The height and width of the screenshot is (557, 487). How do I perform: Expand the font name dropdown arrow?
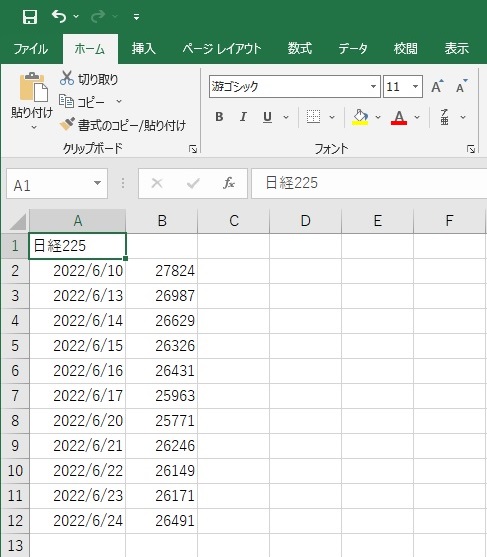pos(373,86)
